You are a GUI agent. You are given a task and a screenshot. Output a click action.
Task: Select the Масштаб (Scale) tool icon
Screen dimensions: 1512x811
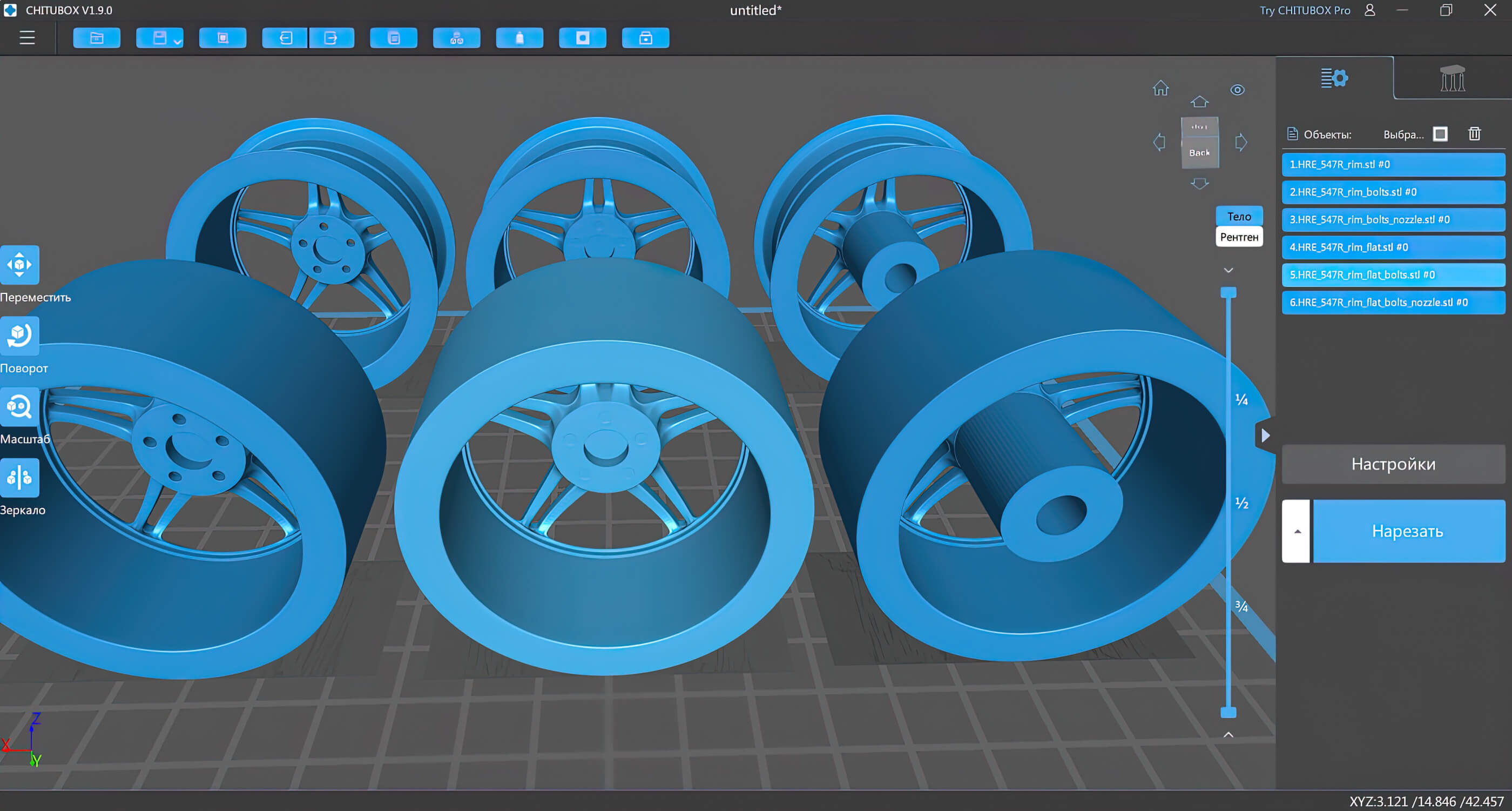[19, 407]
